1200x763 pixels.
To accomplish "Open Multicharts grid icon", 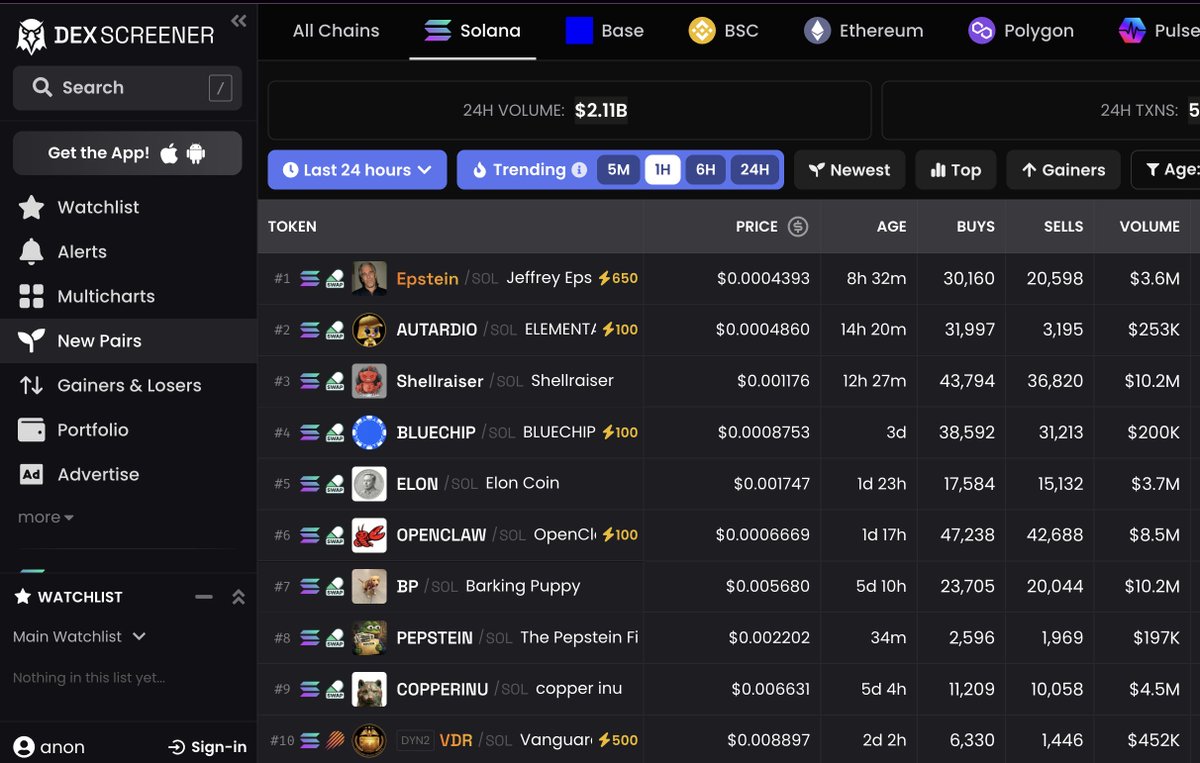I will (32, 296).
